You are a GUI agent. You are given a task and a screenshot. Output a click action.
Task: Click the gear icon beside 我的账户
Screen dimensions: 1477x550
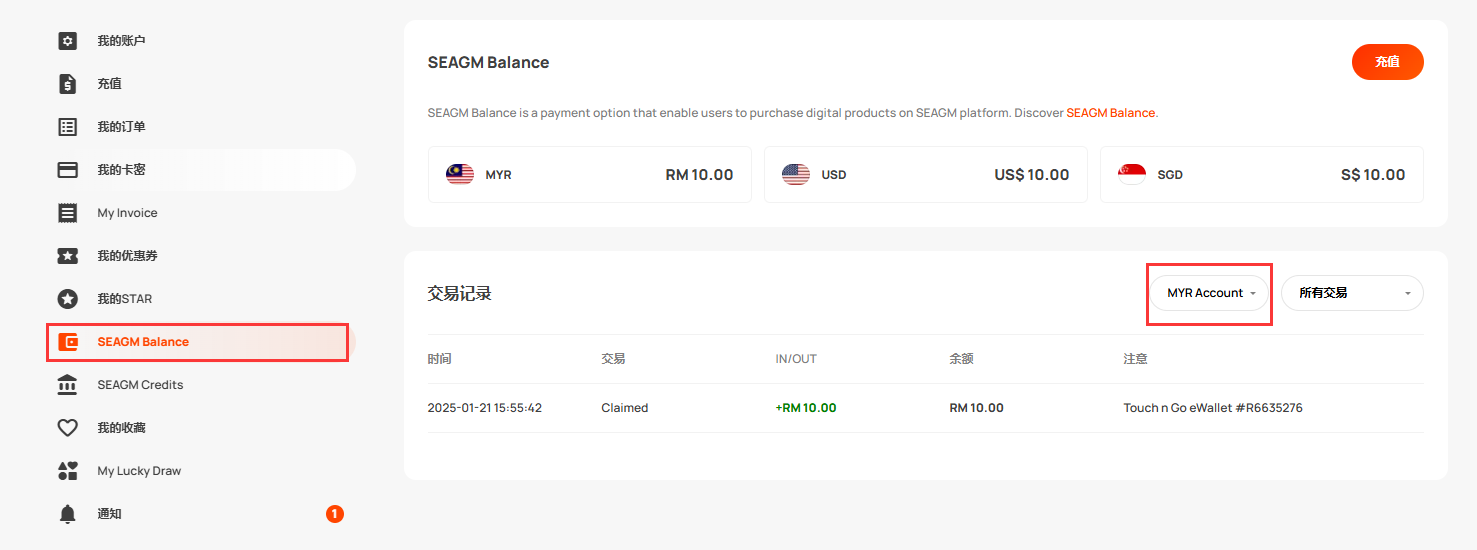point(67,41)
